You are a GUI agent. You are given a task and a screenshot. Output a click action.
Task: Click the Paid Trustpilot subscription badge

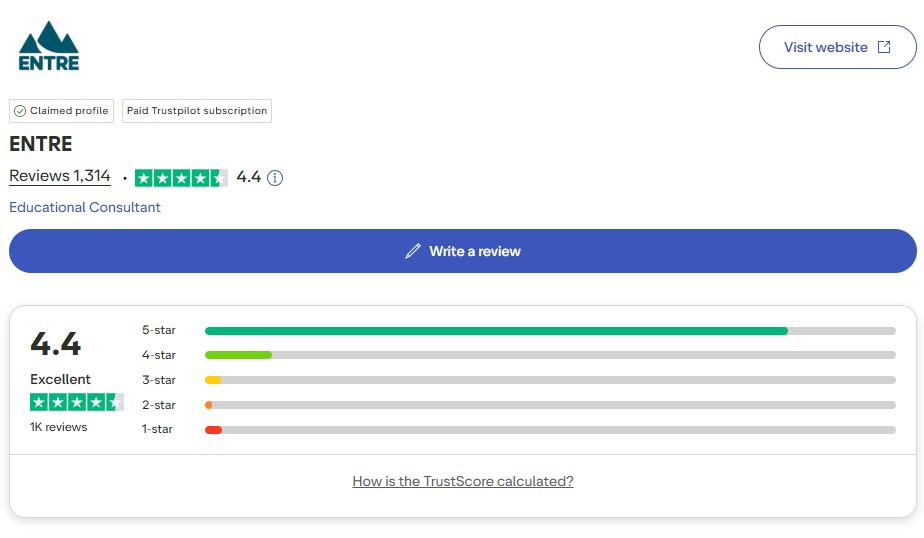click(197, 111)
